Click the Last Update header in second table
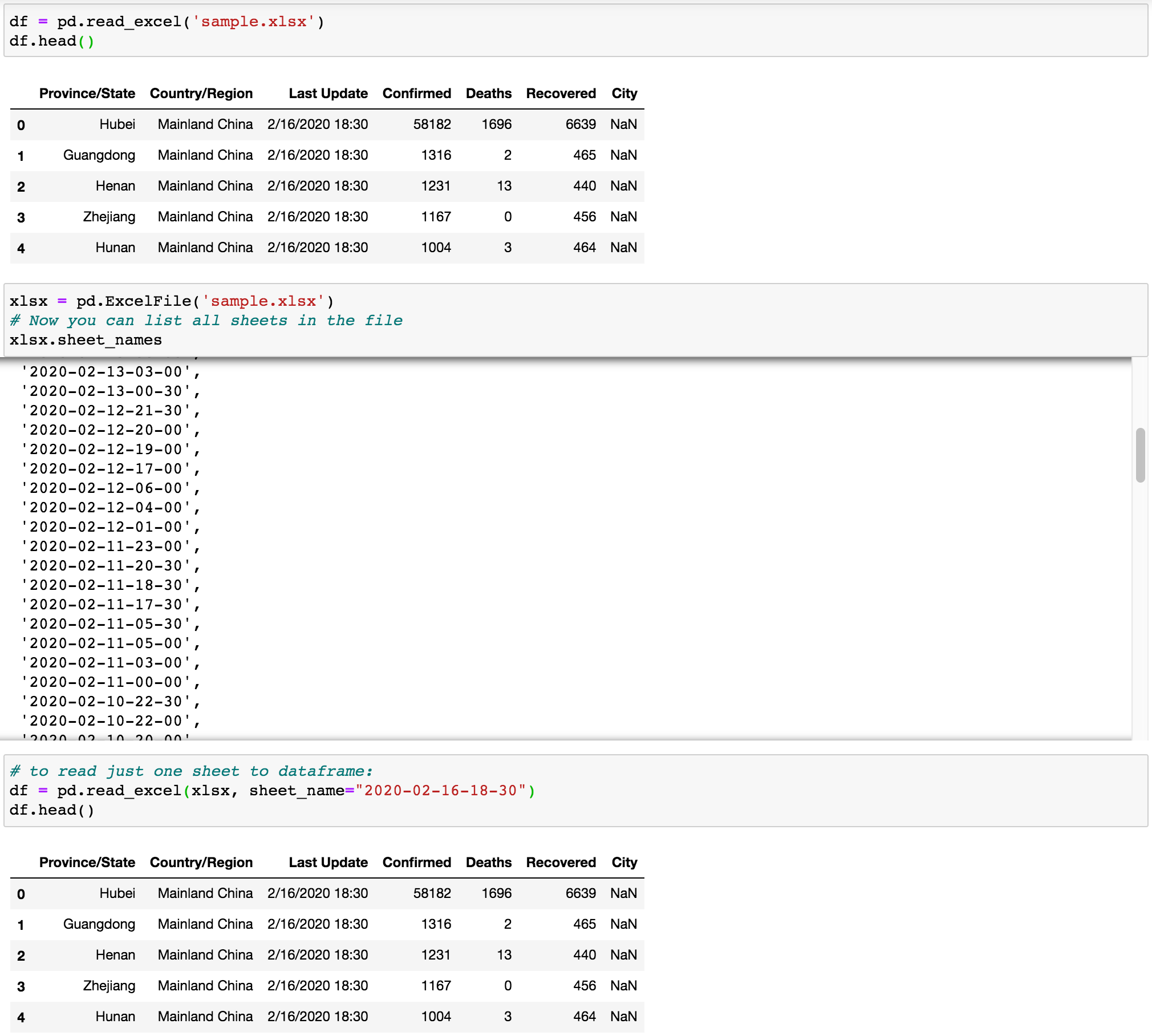The width and height of the screenshot is (1152, 1036). [328, 862]
